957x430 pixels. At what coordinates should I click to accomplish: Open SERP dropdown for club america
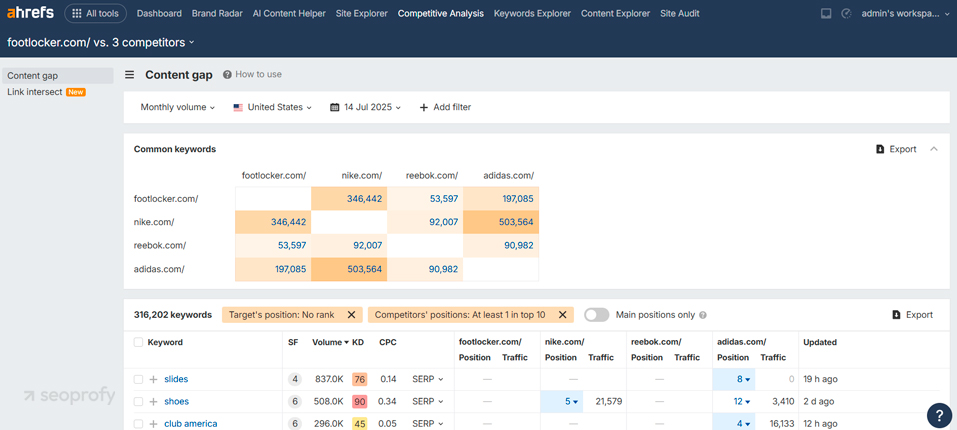pyautogui.click(x=428, y=424)
